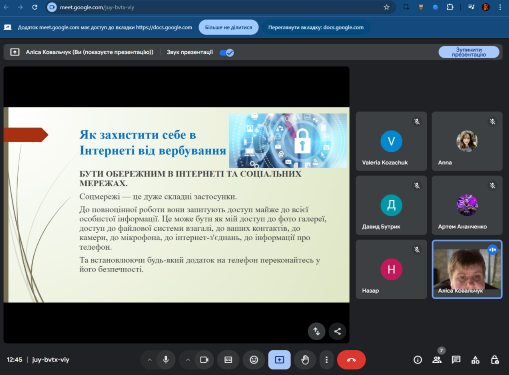Open the chat with everyone icon

coord(456,360)
